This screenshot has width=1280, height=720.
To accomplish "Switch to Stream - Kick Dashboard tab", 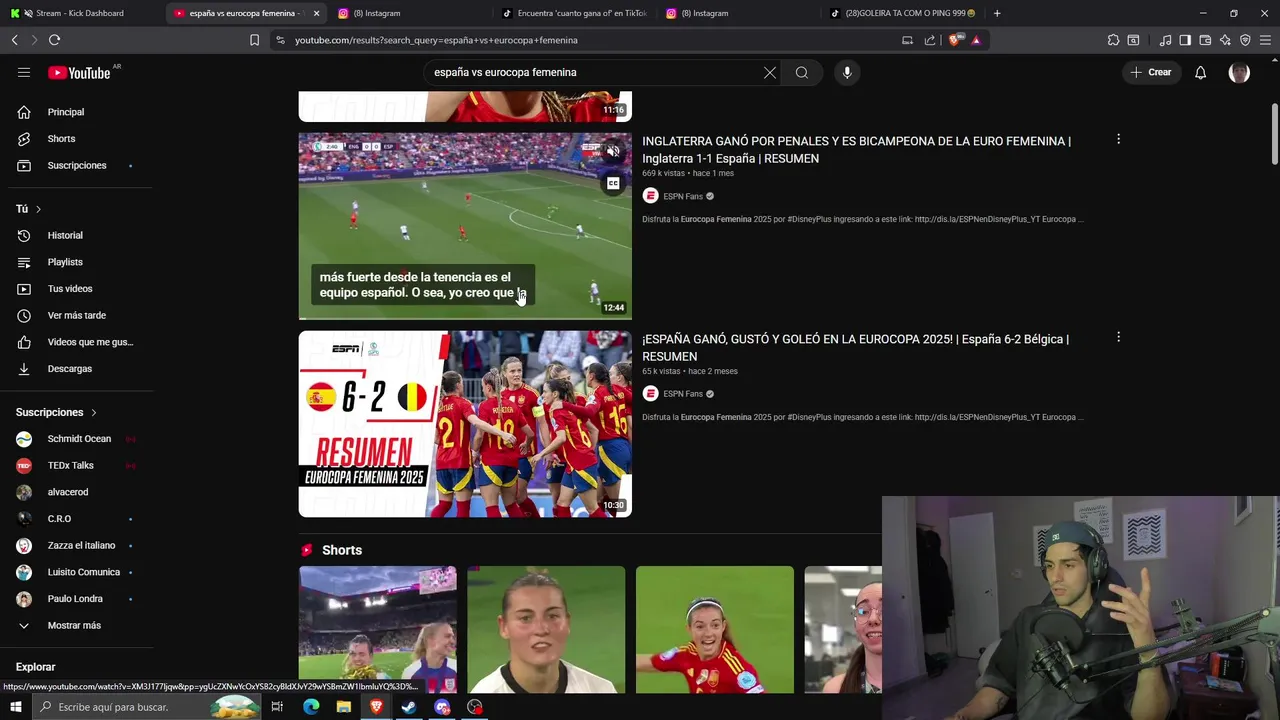I will point(80,13).
